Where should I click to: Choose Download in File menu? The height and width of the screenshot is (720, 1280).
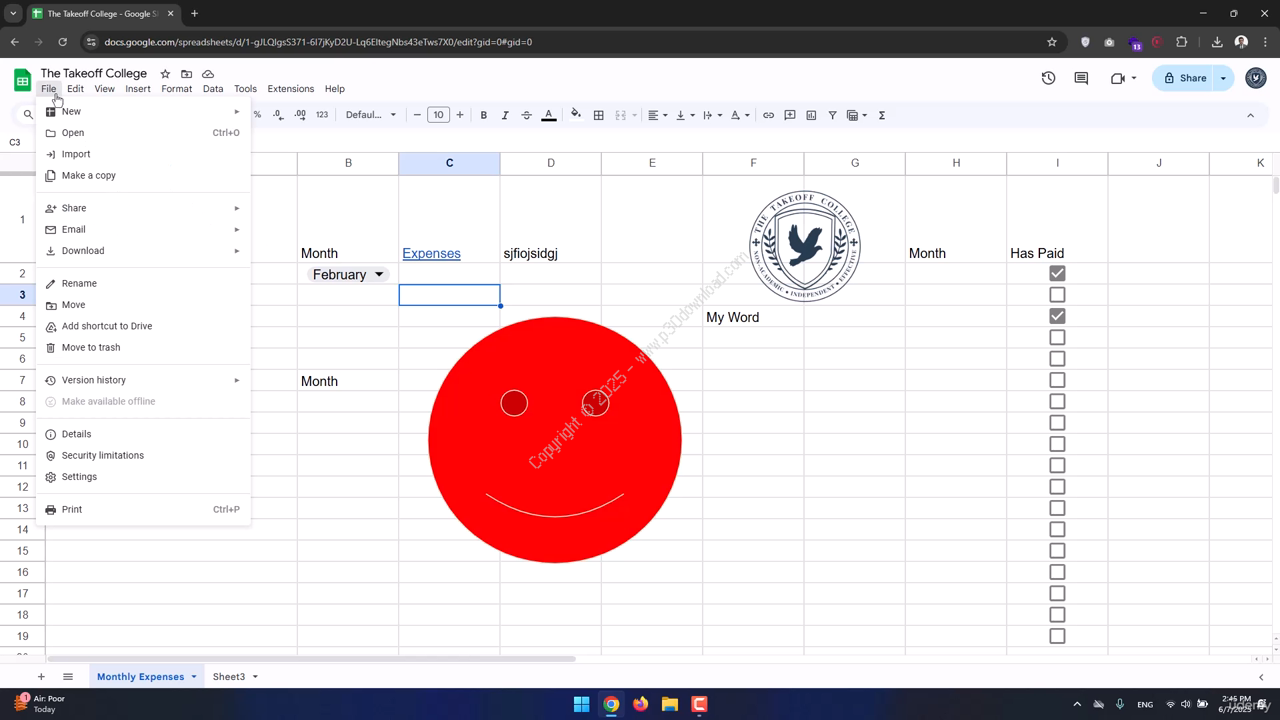(143, 251)
